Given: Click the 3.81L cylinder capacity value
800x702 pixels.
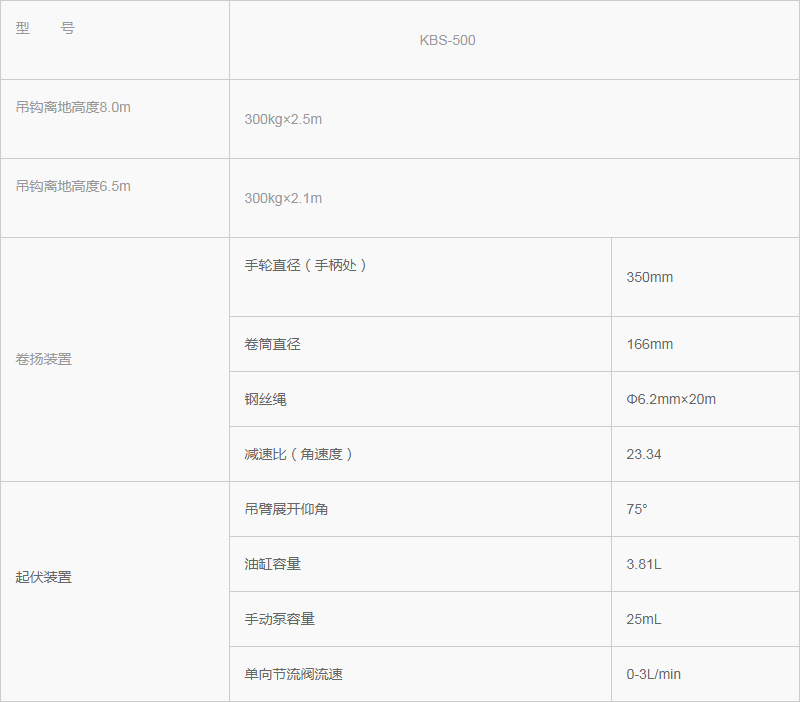Looking at the screenshot, I should 644,564.
